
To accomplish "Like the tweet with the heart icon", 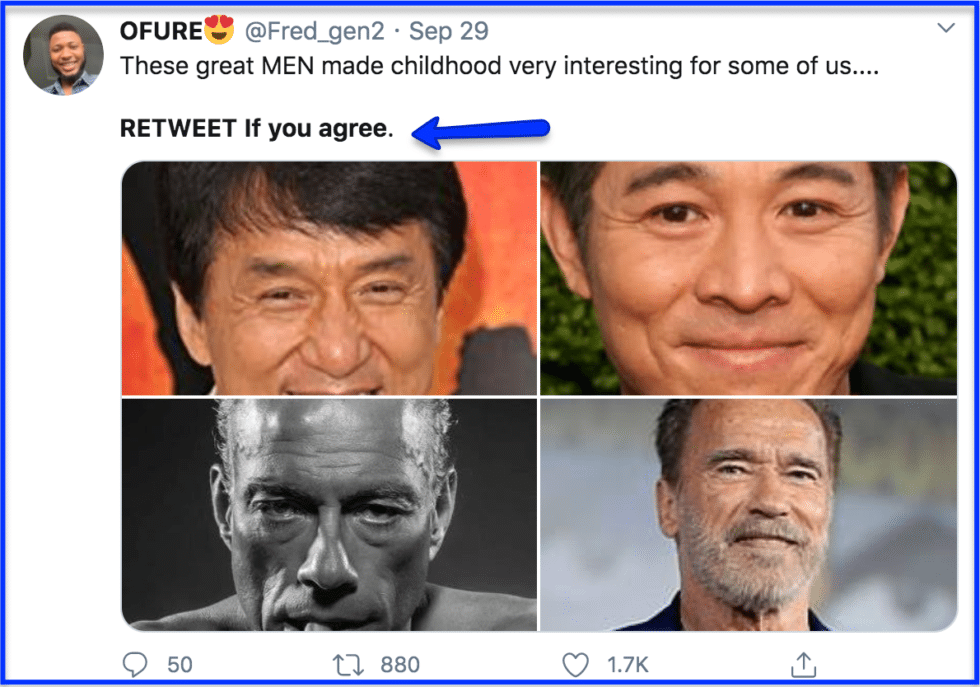I will click(575, 664).
